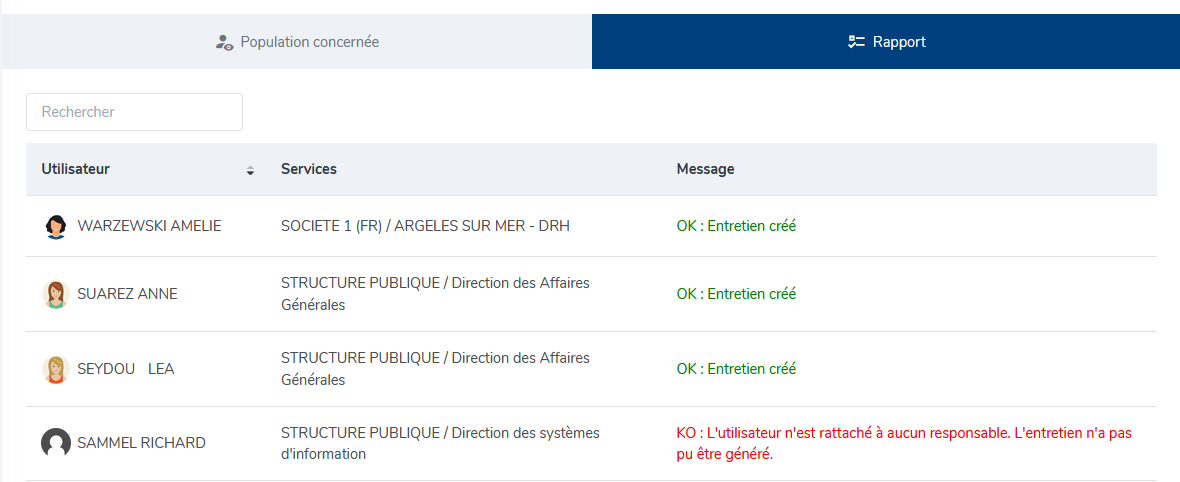The image size is (1180, 482).
Task: Click the Services column header
Action: point(309,169)
